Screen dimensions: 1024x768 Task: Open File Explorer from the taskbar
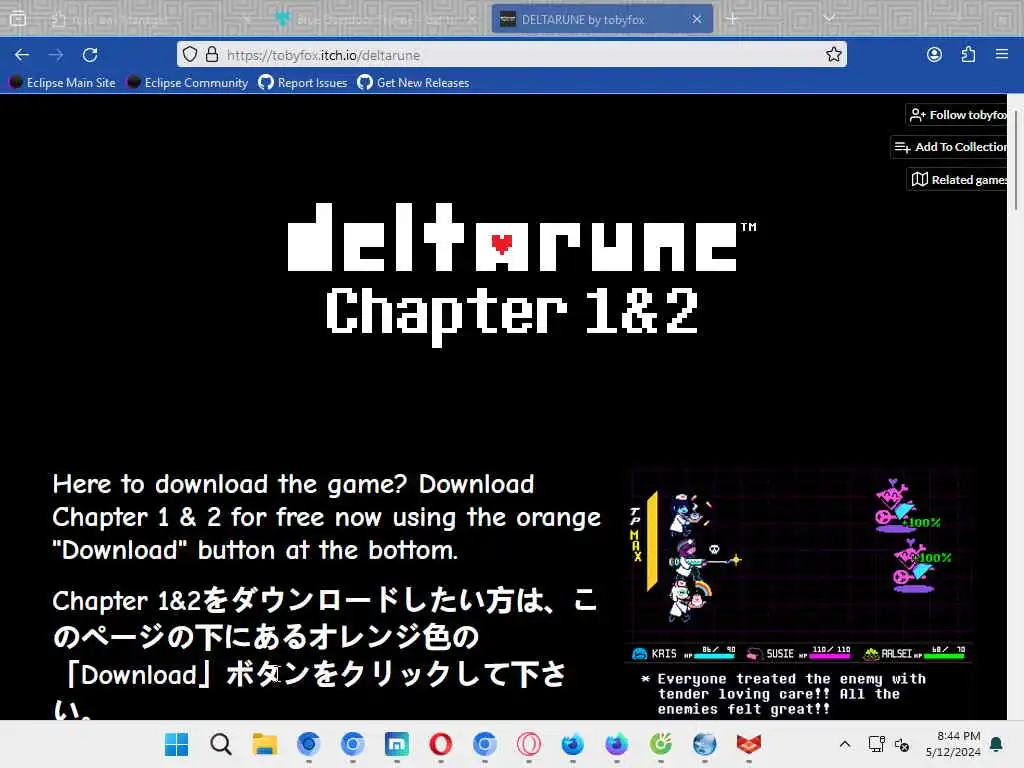click(264, 744)
